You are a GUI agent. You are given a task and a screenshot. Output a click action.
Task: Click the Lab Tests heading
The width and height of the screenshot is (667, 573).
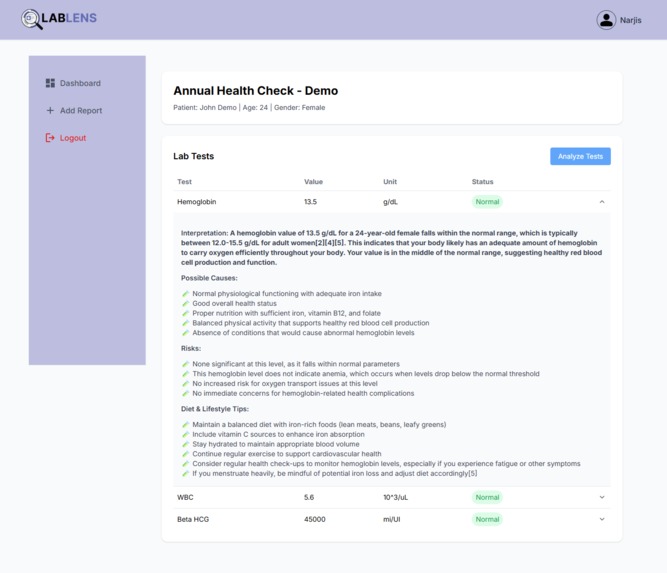[x=193, y=156]
